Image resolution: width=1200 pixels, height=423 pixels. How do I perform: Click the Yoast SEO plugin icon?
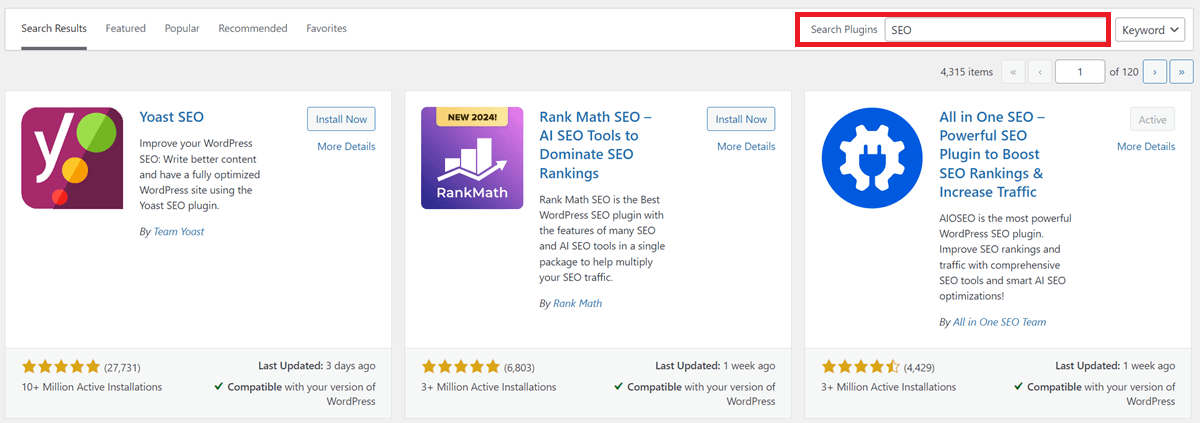point(72,158)
